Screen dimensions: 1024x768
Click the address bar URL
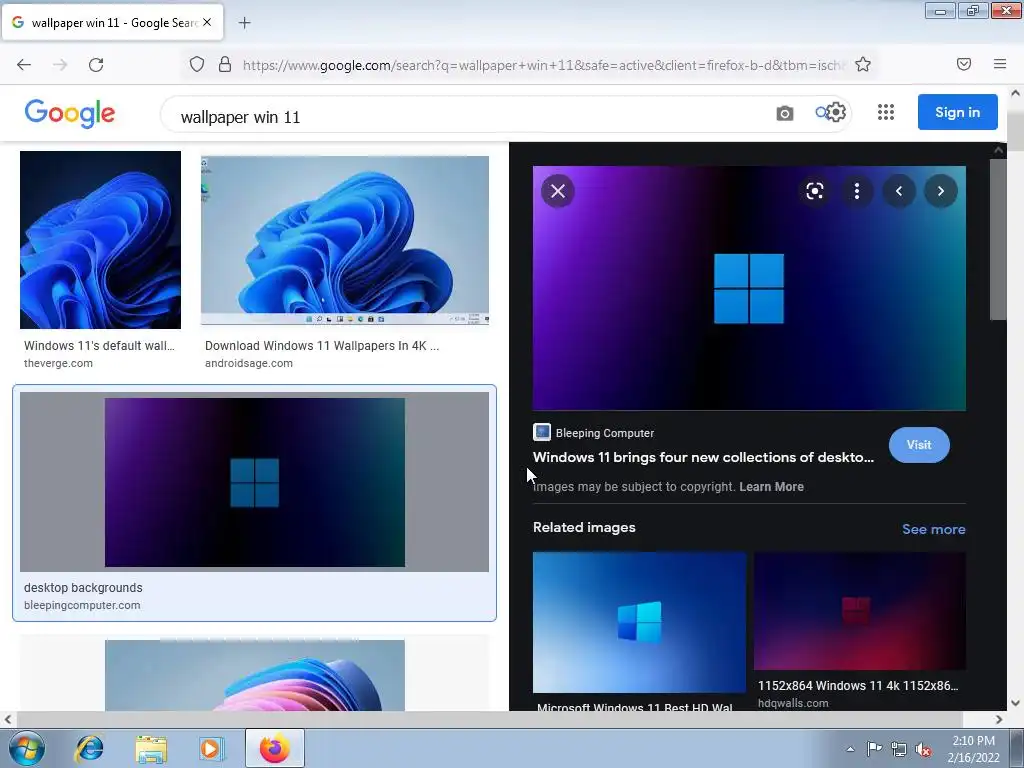tap(543, 65)
